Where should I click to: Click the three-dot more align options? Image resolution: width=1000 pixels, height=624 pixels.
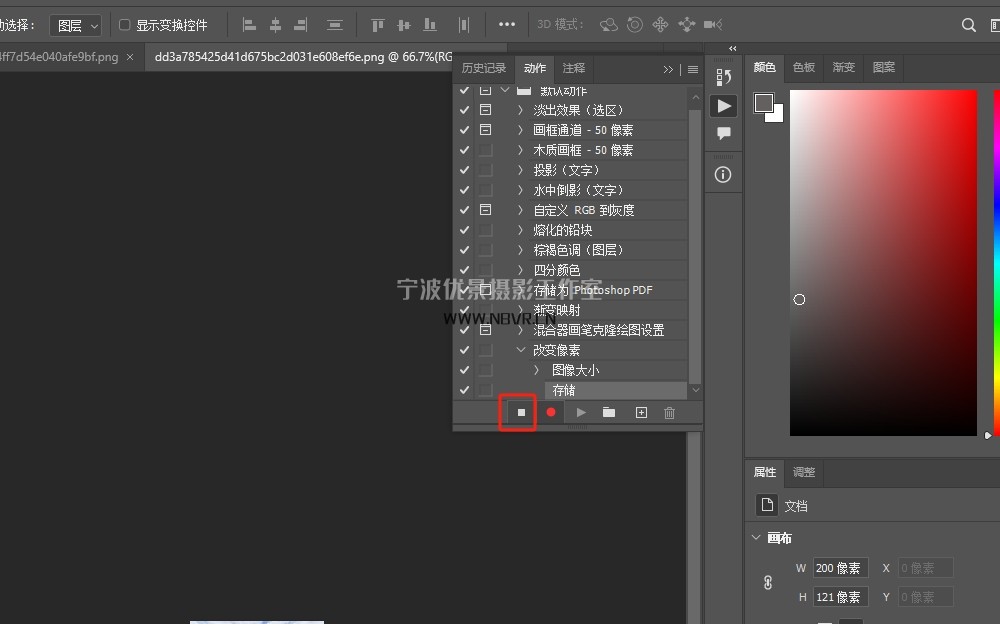(x=507, y=25)
